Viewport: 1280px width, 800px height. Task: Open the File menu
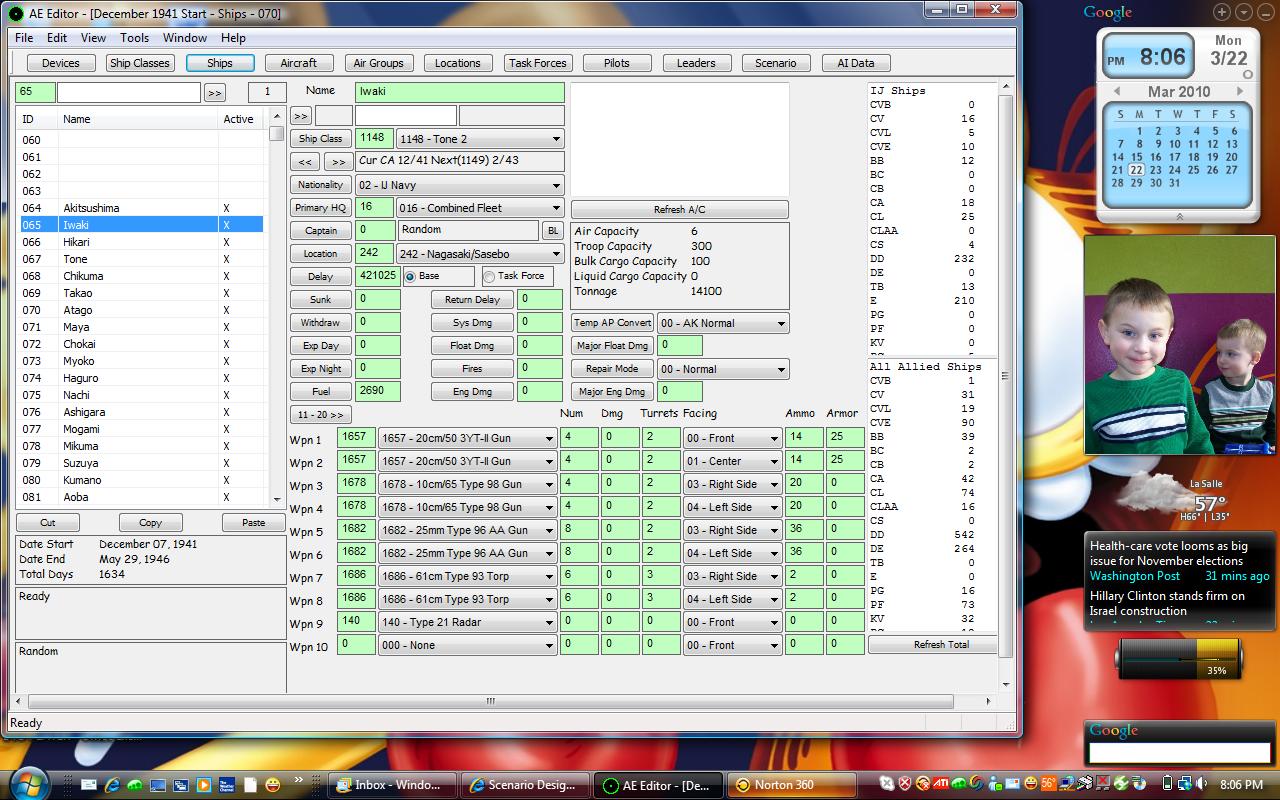[x=24, y=38]
